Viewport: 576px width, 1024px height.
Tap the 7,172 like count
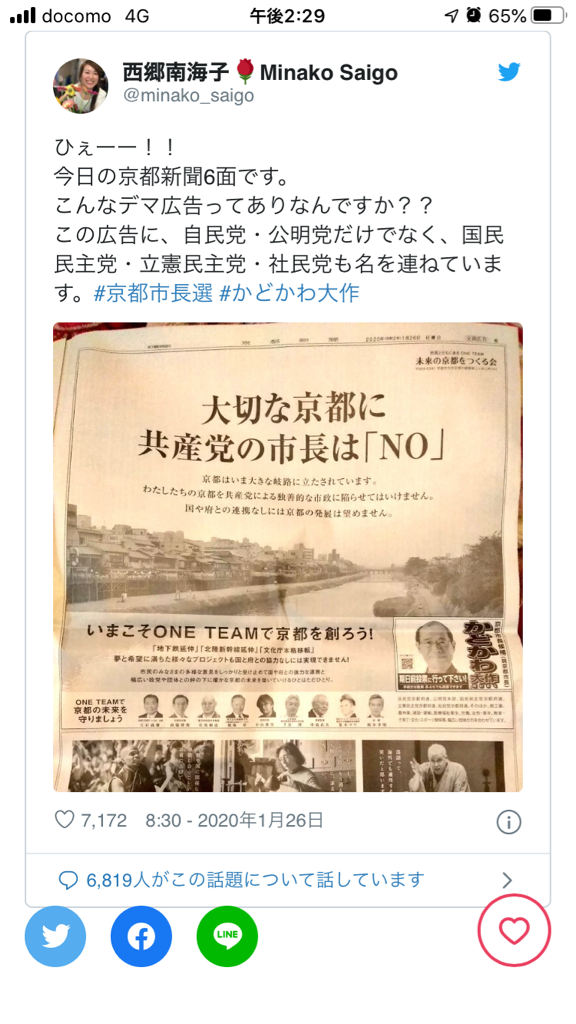click(104, 821)
